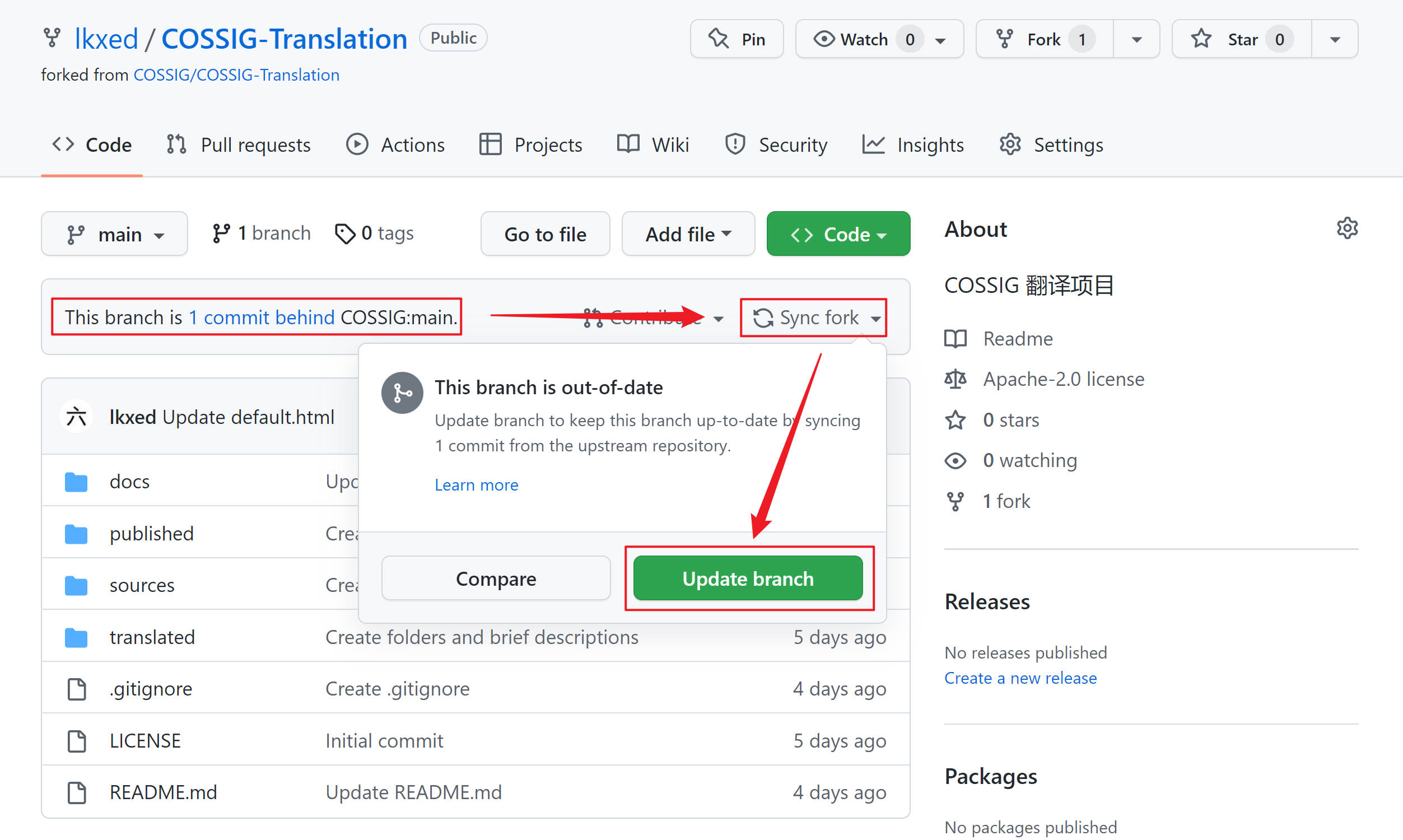Click the Fork button
Viewport: 1403px width, 840px height.
click(x=1044, y=39)
